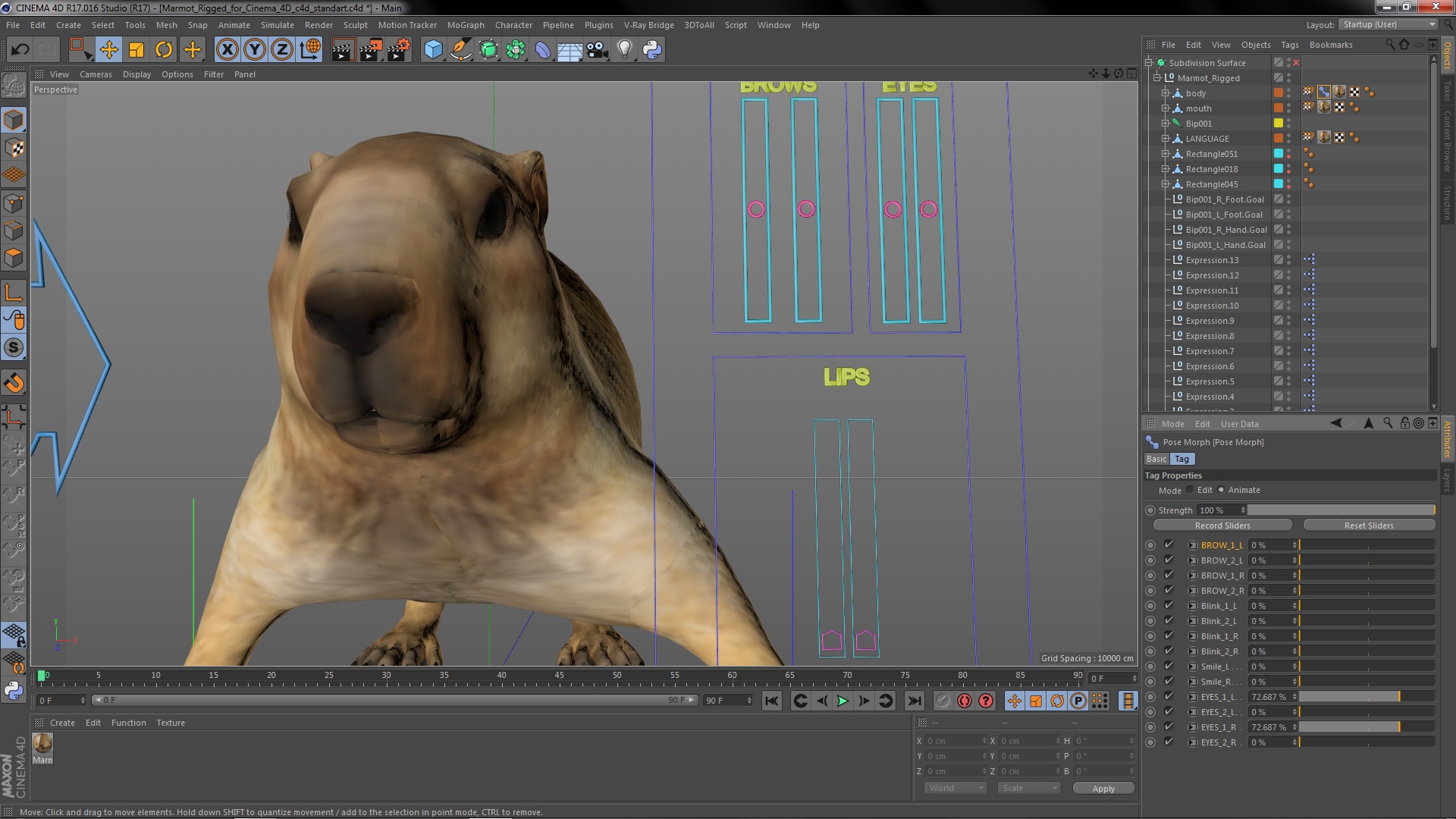The height and width of the screenshot is (819, 1456).
Task: Adjust the EYES_1_L morph slider
Action: click(x=1367, y=696)
